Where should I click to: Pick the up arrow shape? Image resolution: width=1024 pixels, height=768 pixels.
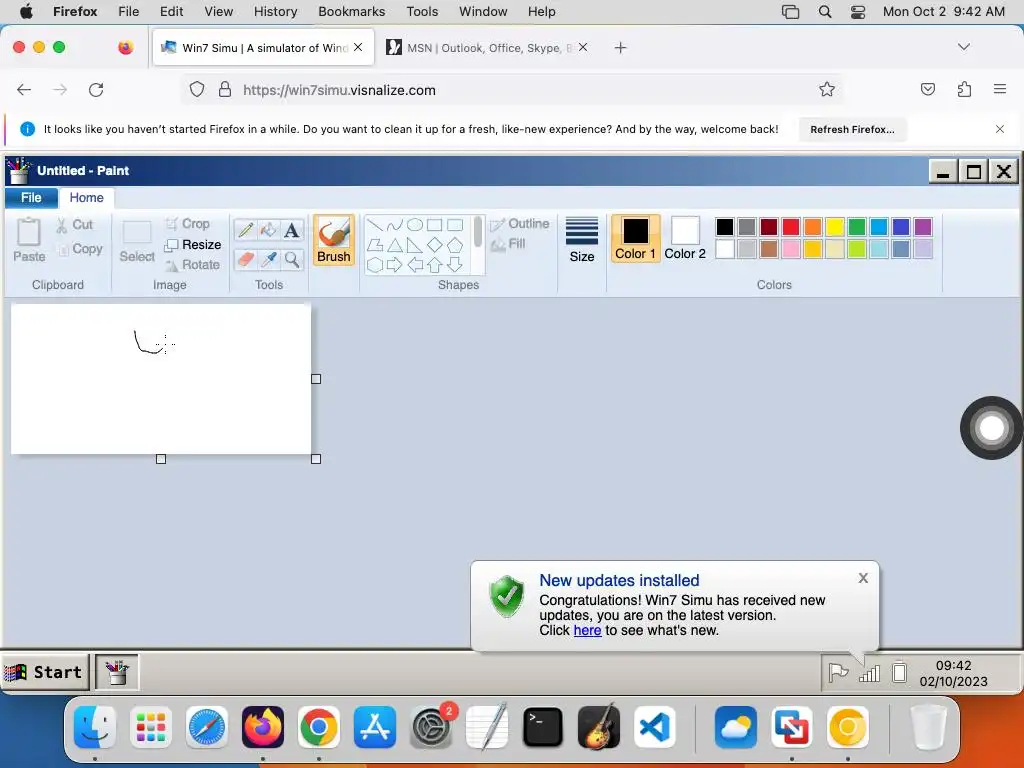pyautogui.click(x=435, y=264)
